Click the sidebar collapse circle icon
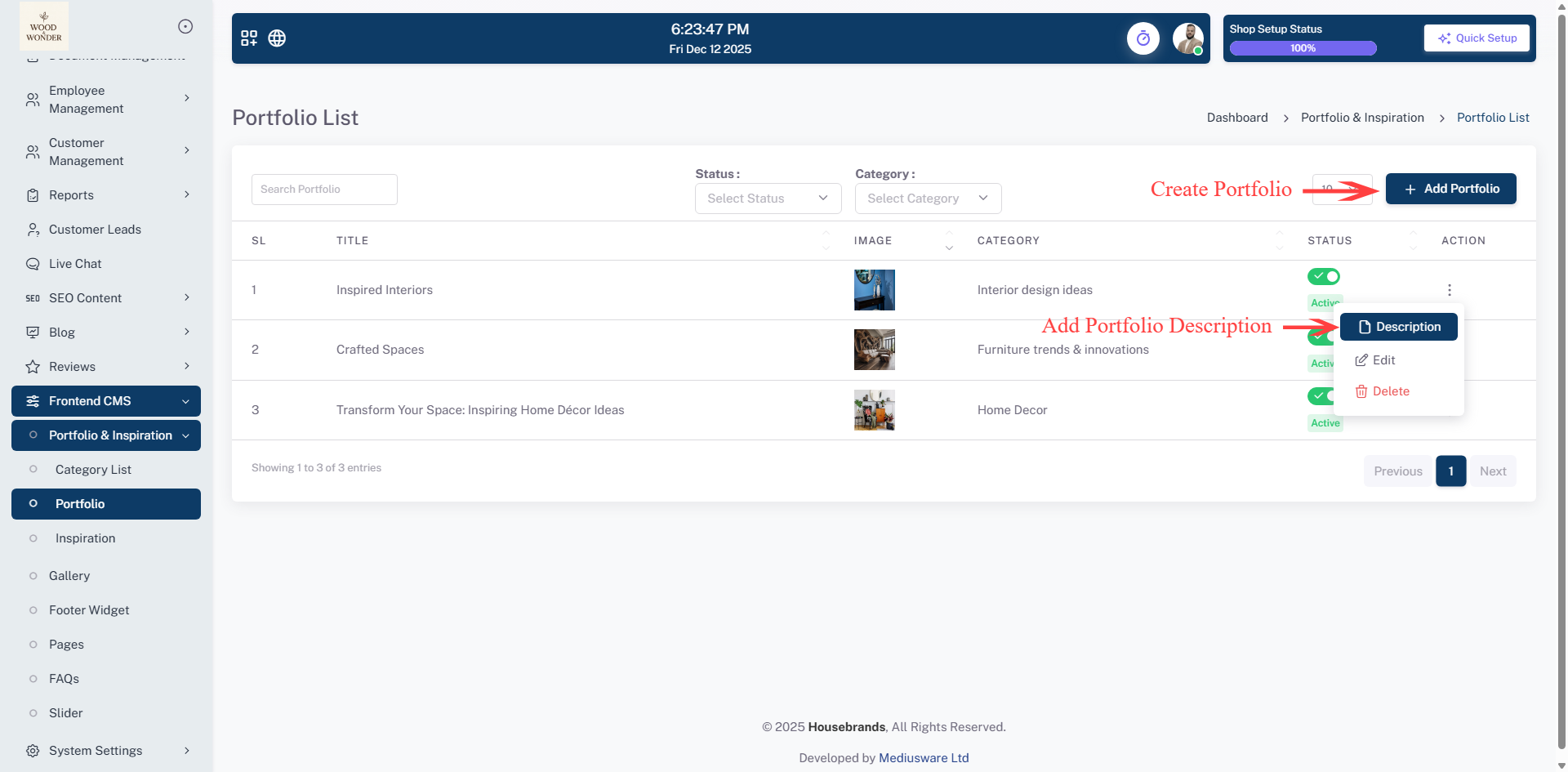The image size is (1568, 772). click(x=185, y=26)
